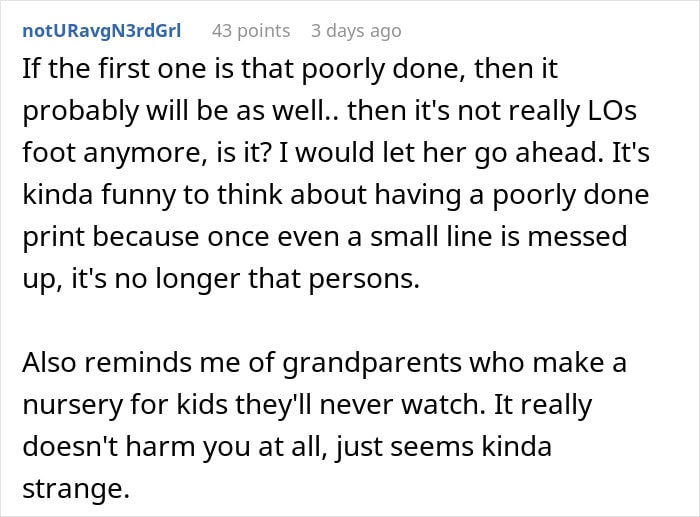The height and width of the screenshot is (517, 700).
Task: Click the word 'grandparents' in the comment
Action: pyautogui.click(x=372, y=363)
